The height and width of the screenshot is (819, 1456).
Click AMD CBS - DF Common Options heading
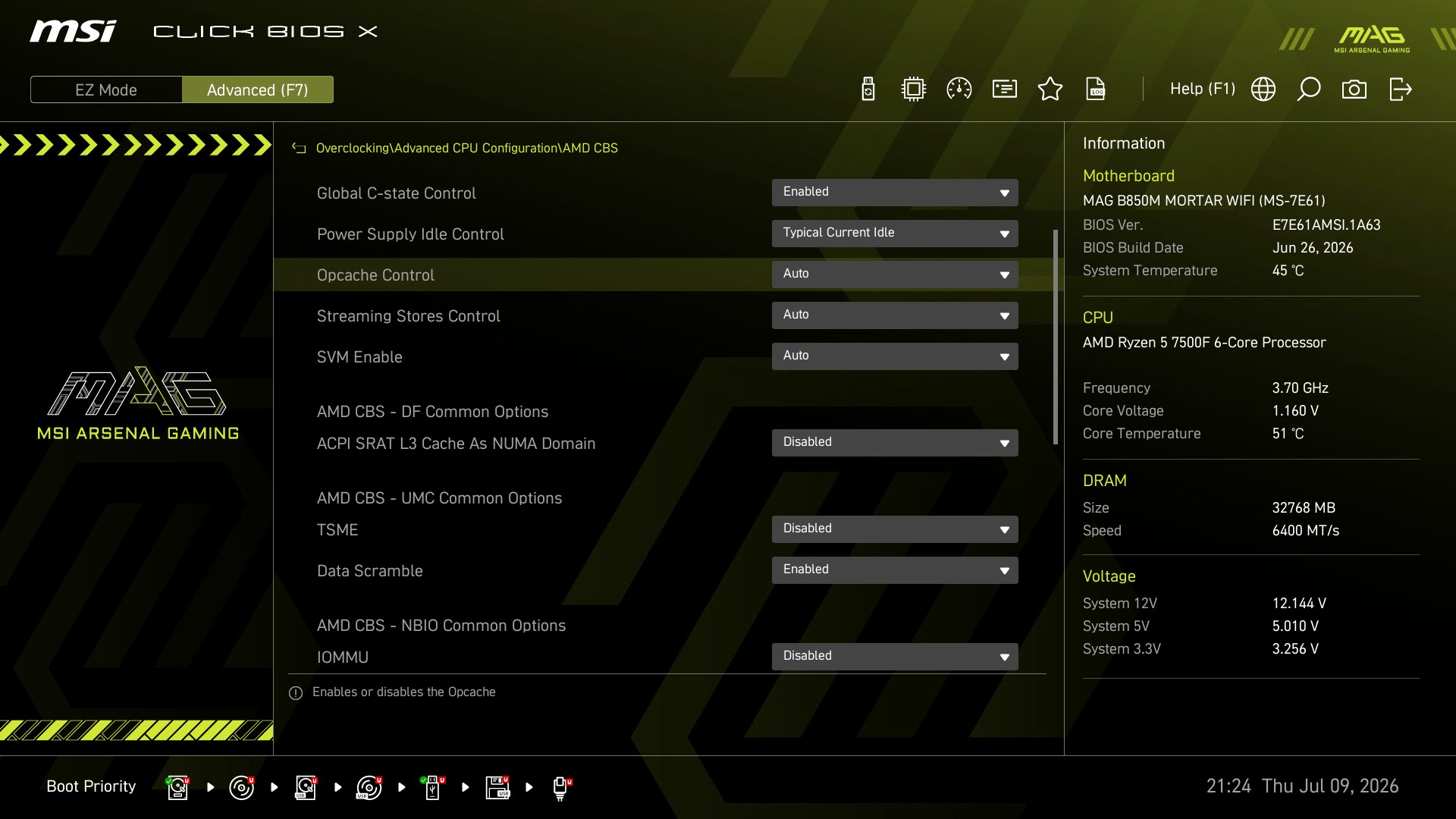pos(432,412)
